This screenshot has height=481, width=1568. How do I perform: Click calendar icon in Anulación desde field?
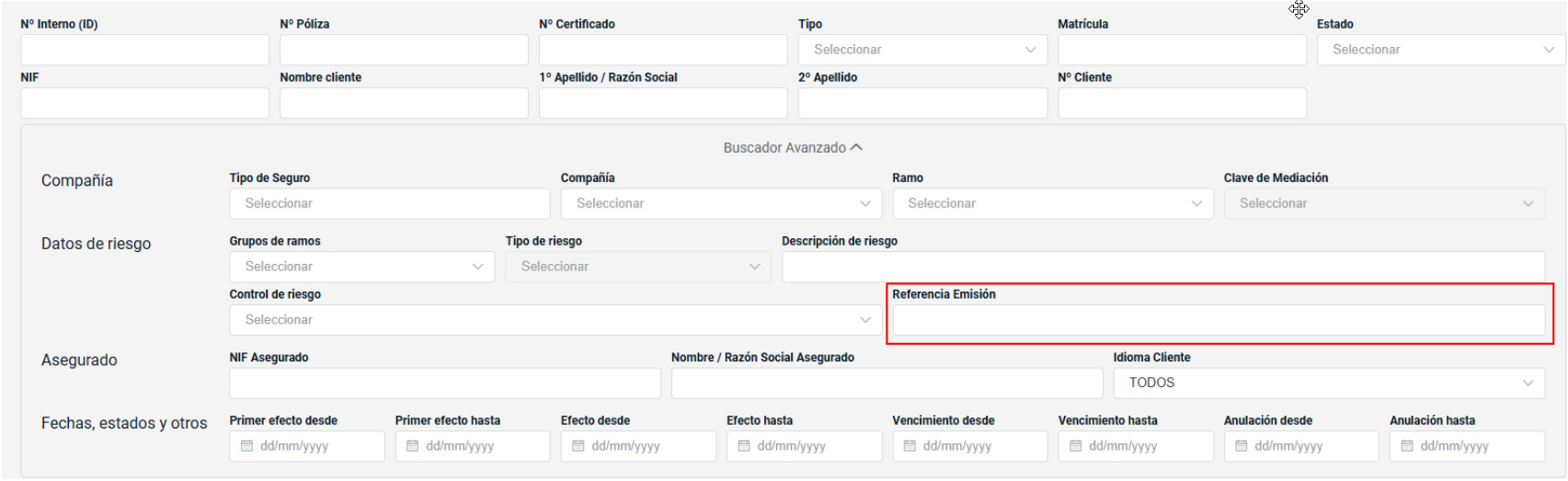(x=1242, y=446)
